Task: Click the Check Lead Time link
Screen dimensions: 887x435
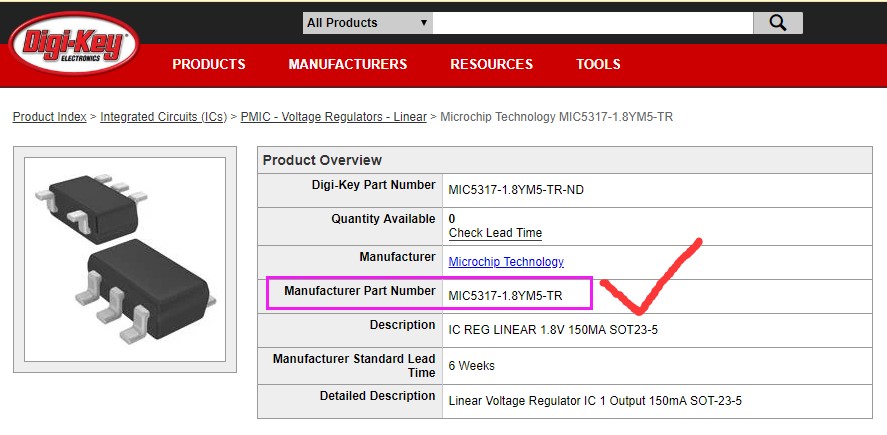Action: pyautogui.click(x=496, y=233)
